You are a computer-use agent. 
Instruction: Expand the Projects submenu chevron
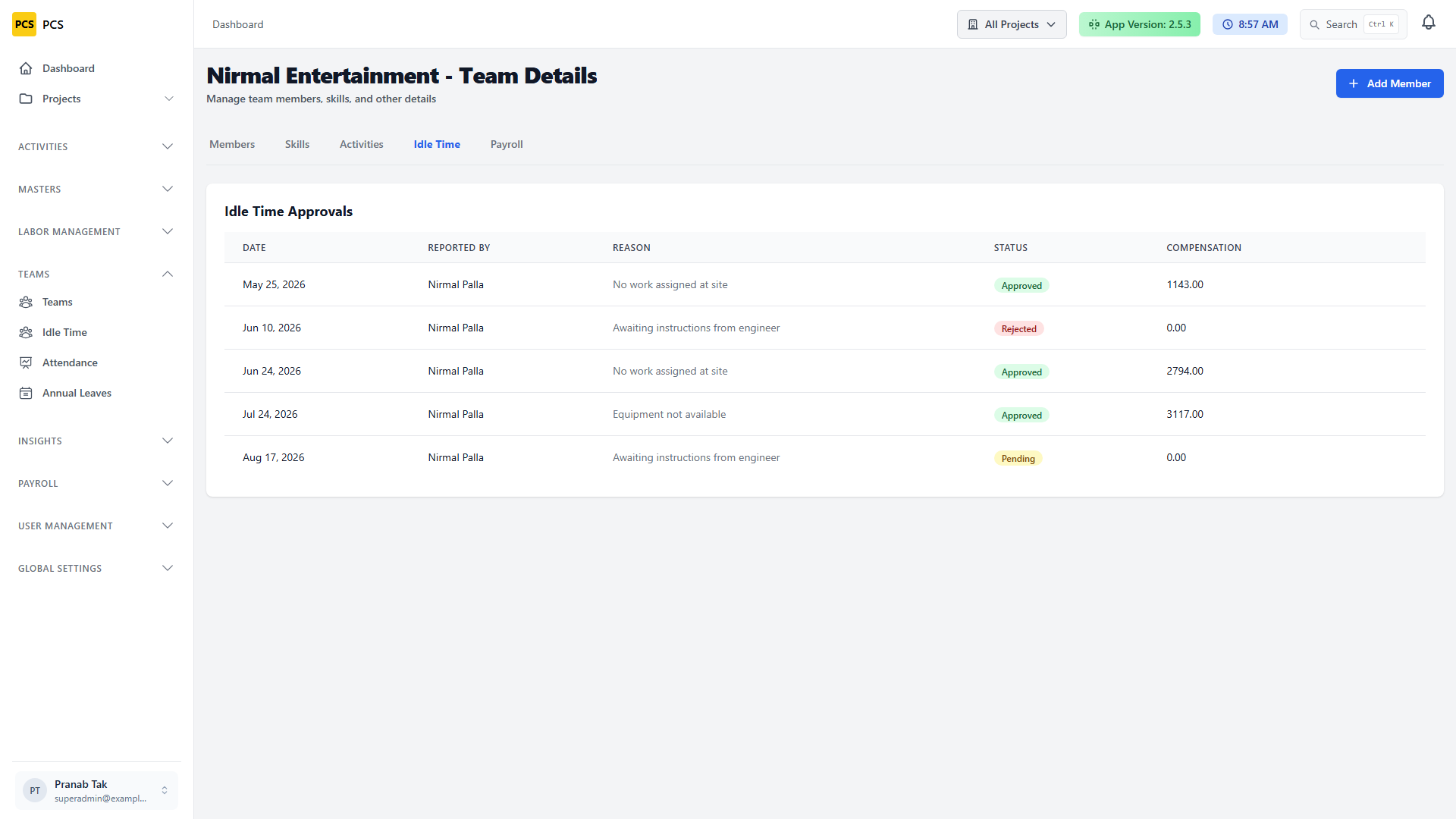click(169, 99)
